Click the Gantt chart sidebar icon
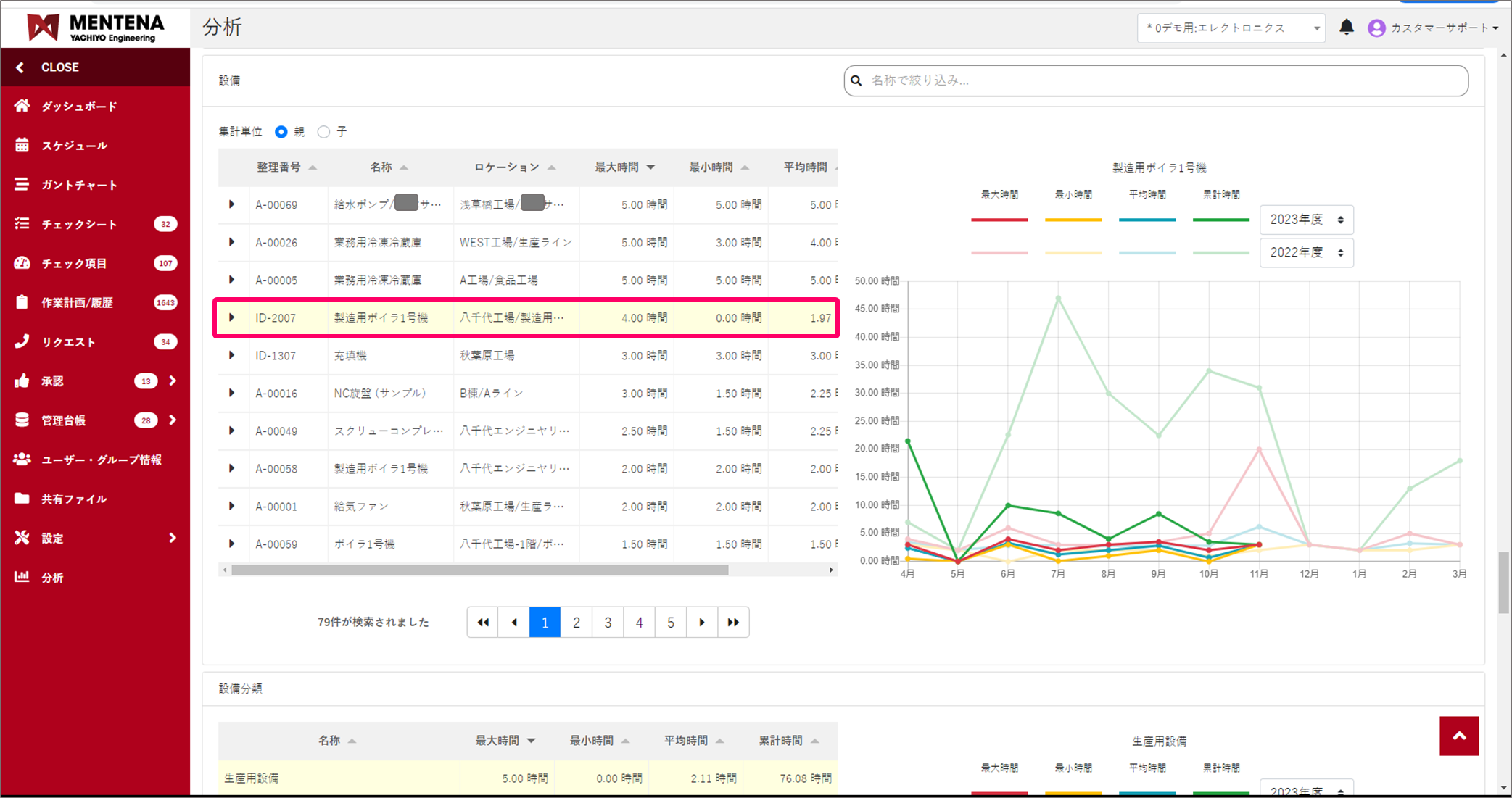This screenshot has height=798, width=1512. (x=22, y=185)
